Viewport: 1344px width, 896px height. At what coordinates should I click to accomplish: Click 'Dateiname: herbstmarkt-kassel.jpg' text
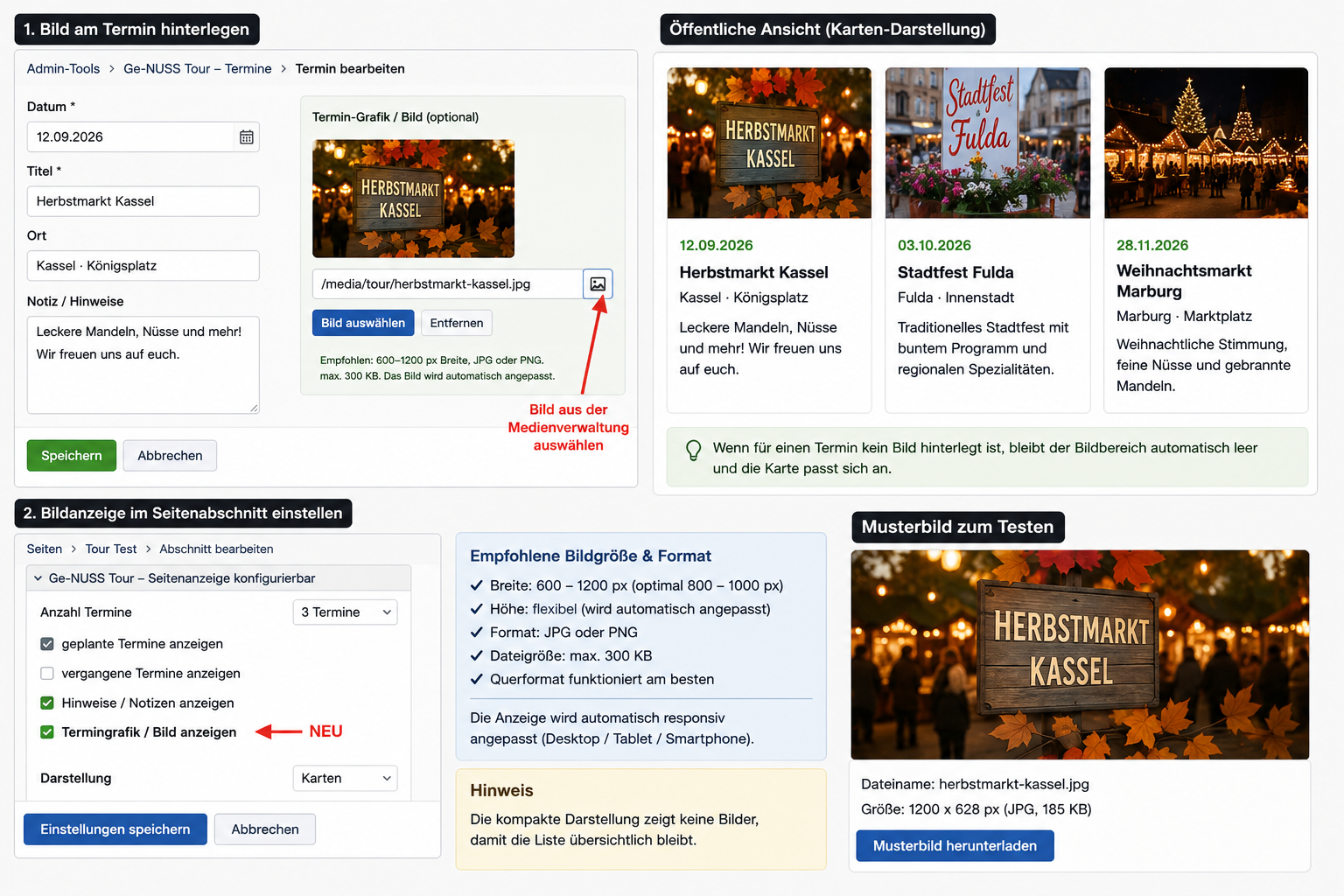tap(975, 785)
